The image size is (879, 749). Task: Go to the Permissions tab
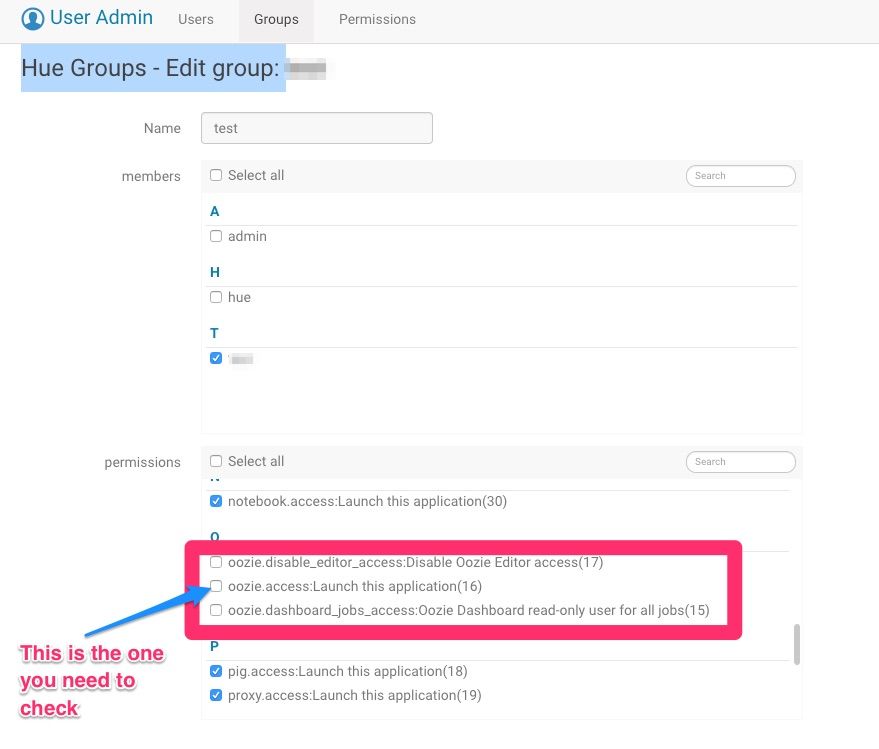coord(377,19)
